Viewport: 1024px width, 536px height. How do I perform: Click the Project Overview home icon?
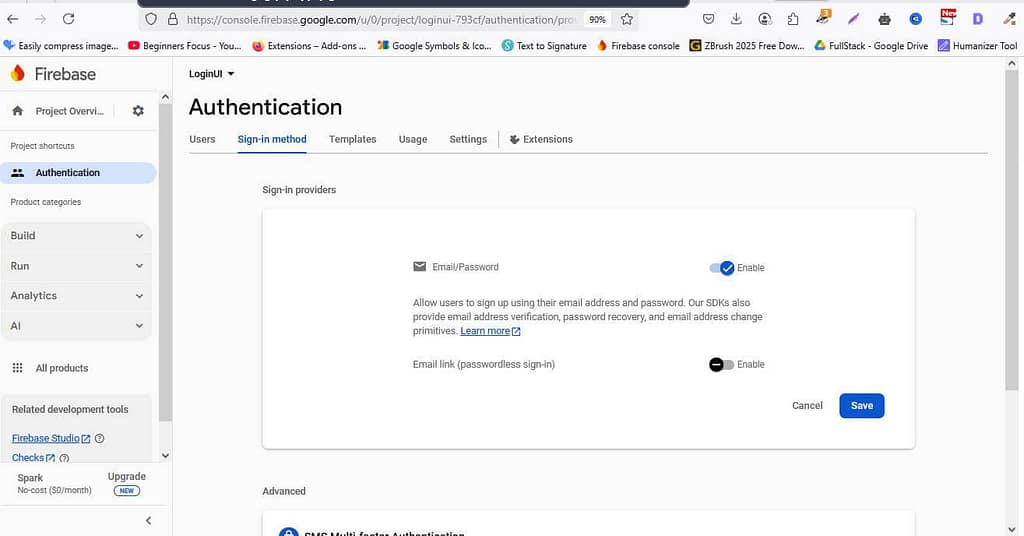[18, 111]
